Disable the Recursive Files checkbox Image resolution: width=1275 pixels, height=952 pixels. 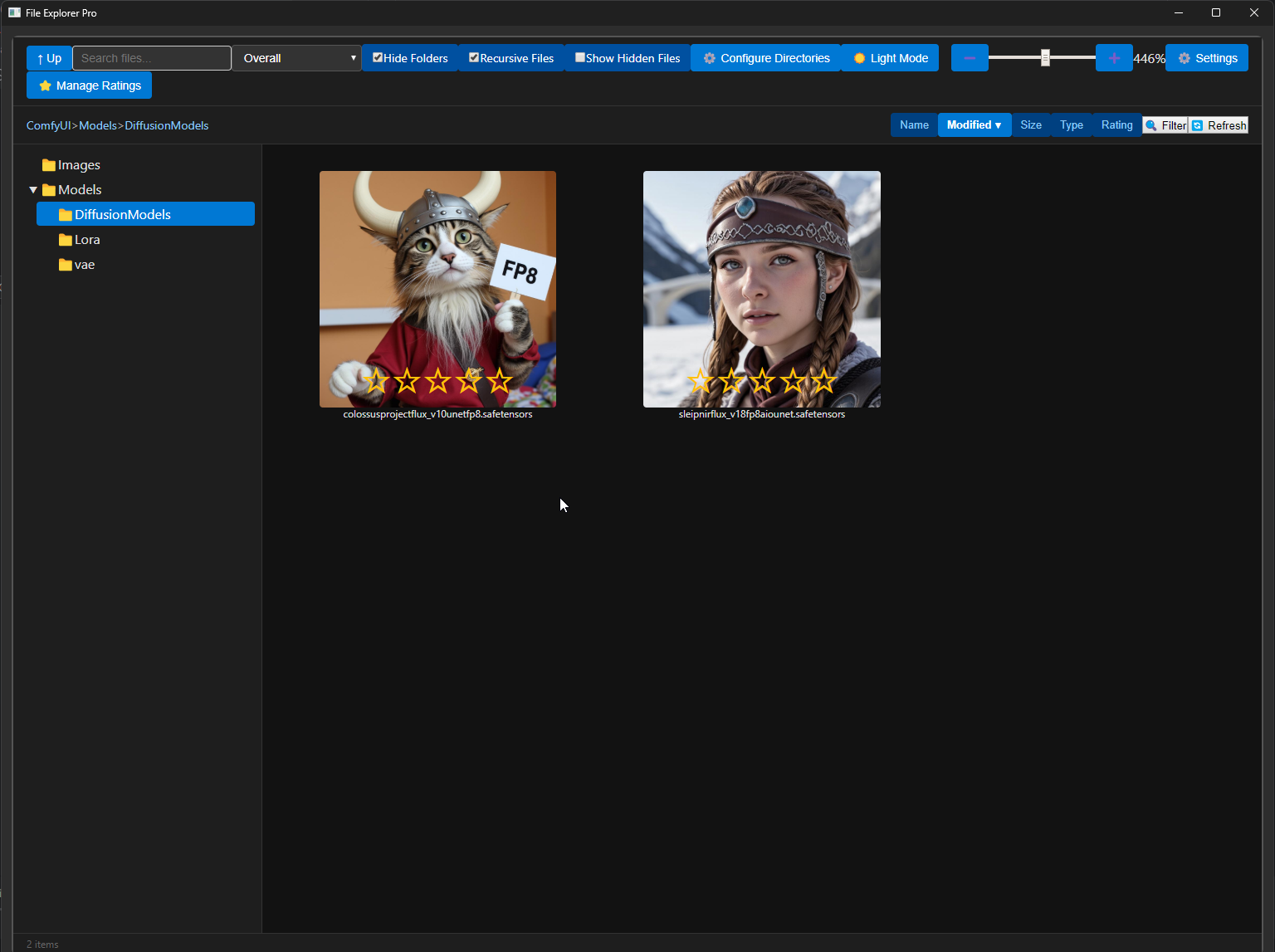point(474,57)
